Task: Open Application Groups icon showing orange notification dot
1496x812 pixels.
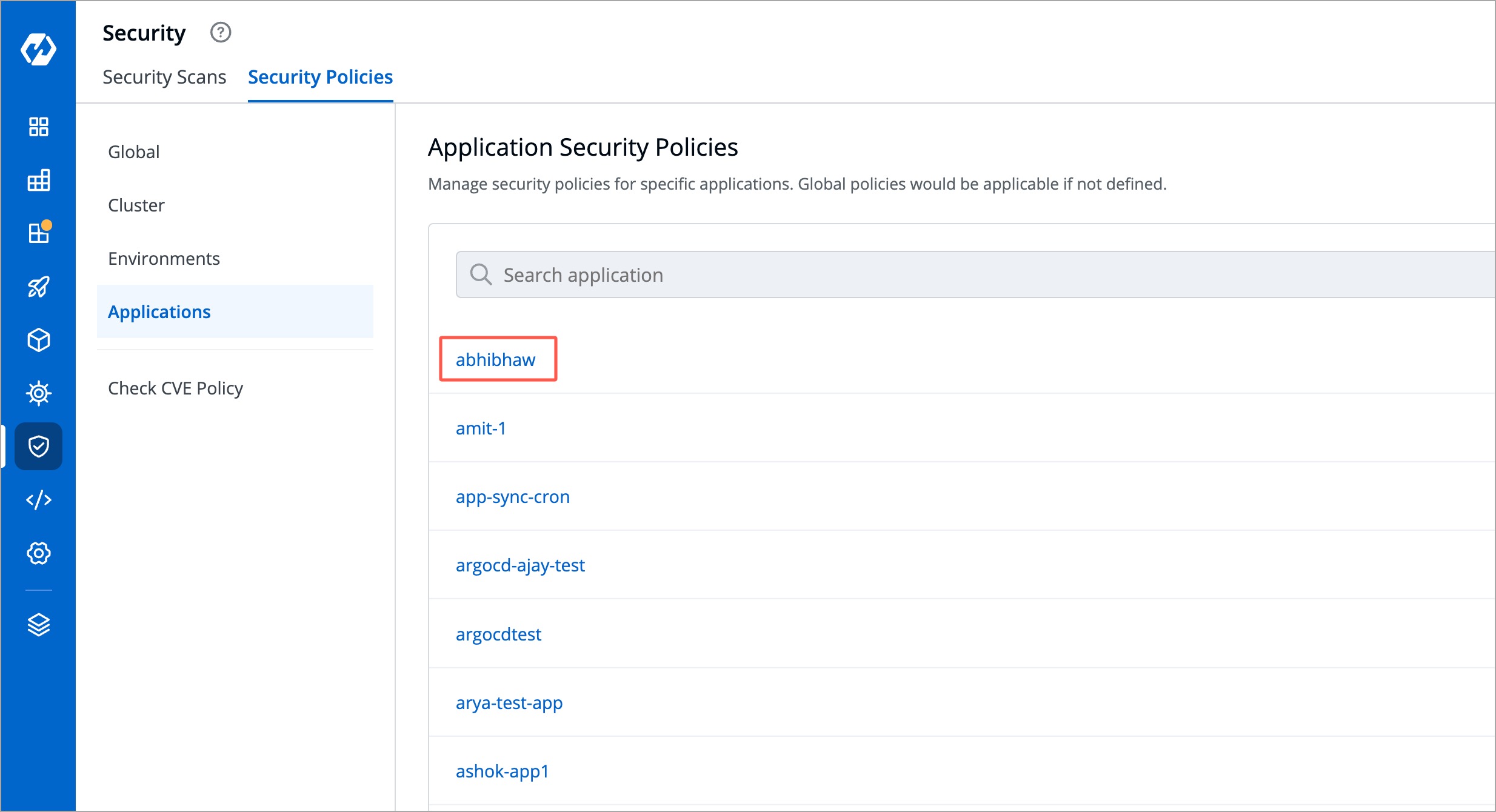Action: click(x=38, y=232)
